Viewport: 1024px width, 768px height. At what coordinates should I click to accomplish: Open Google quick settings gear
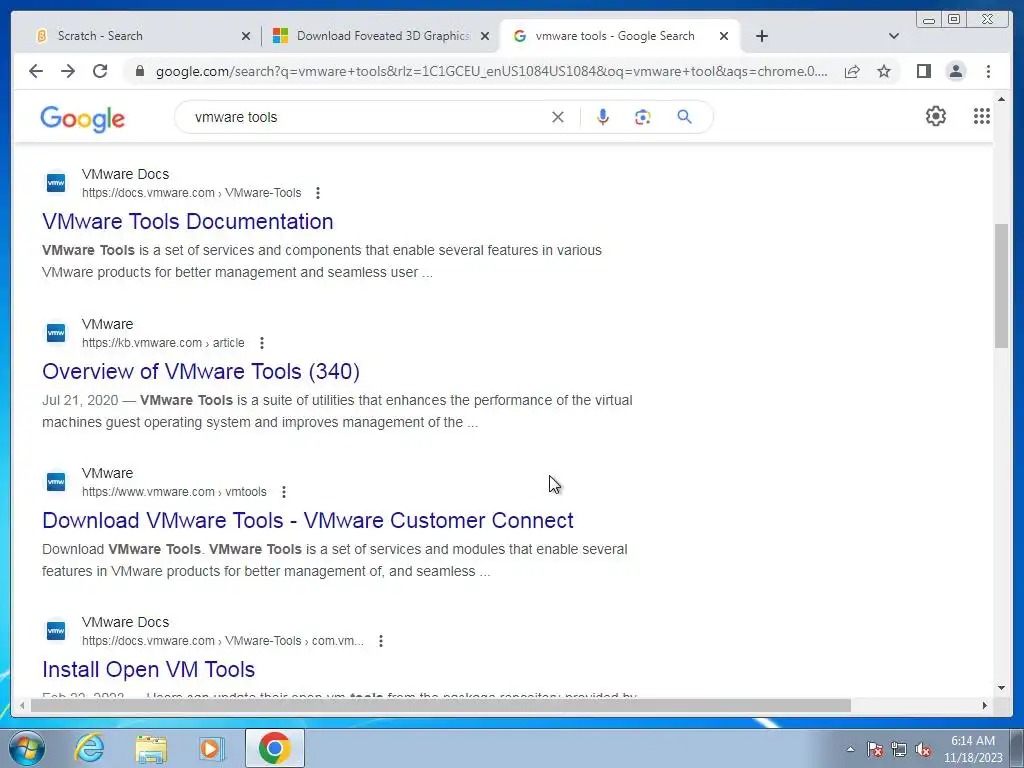[935, 116]
